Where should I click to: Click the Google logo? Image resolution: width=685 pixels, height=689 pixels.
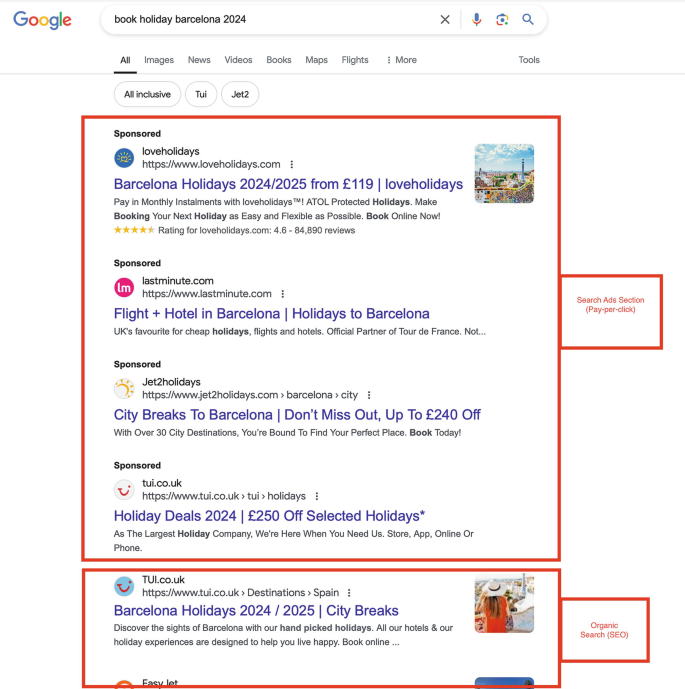42,20
